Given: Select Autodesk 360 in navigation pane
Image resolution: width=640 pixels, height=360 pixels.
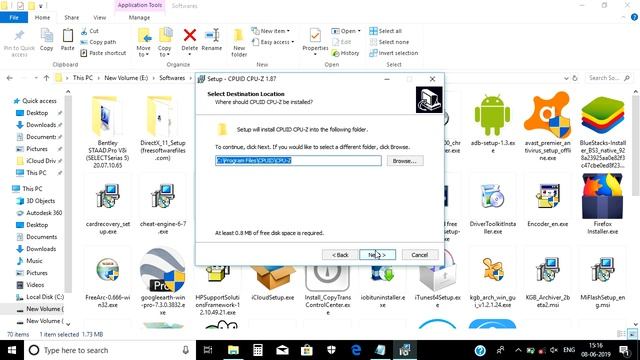Looking at the screenshot, I should tap(44, 213).
